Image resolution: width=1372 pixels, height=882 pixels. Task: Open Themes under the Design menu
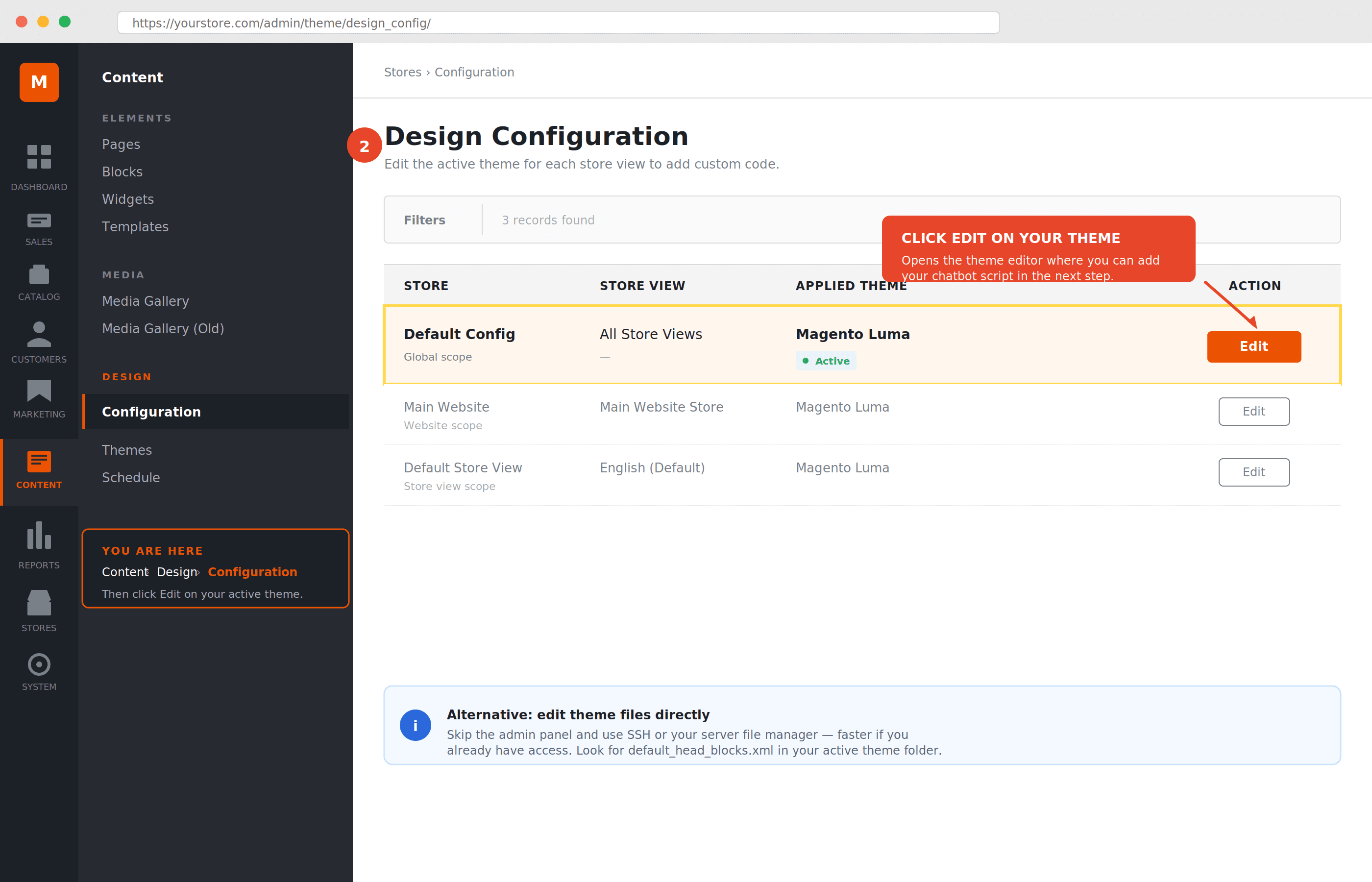(126, 450)
